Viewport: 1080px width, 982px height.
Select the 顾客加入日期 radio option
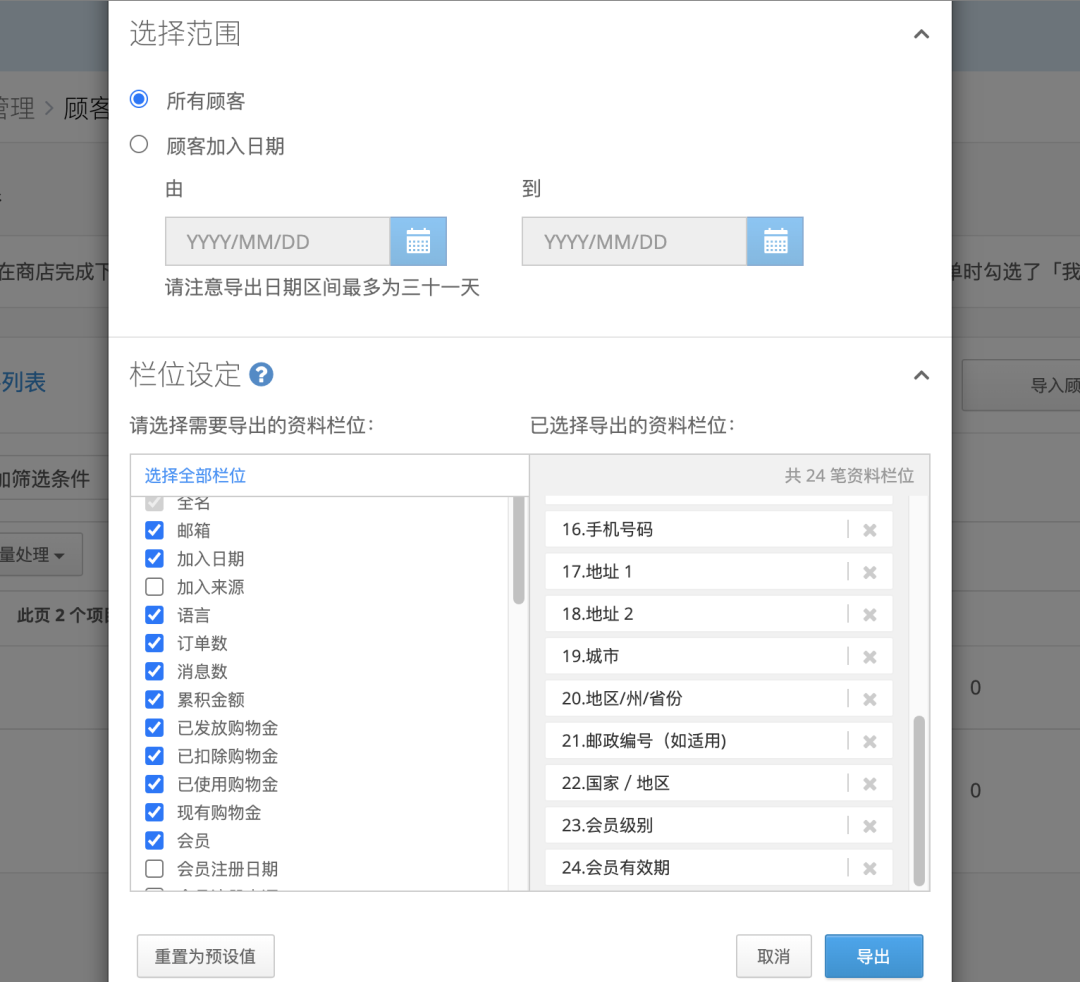[x=139, y=144]
